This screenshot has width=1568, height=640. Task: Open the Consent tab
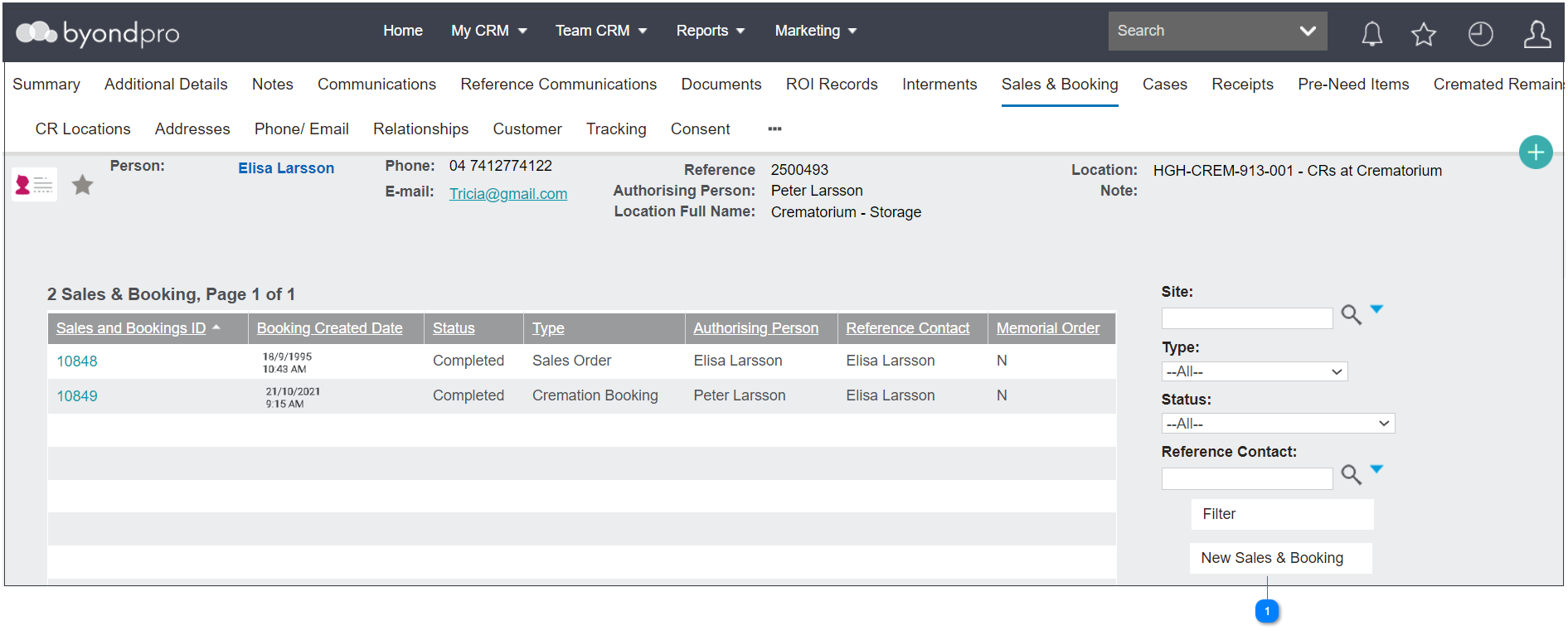tap(701, 129)
